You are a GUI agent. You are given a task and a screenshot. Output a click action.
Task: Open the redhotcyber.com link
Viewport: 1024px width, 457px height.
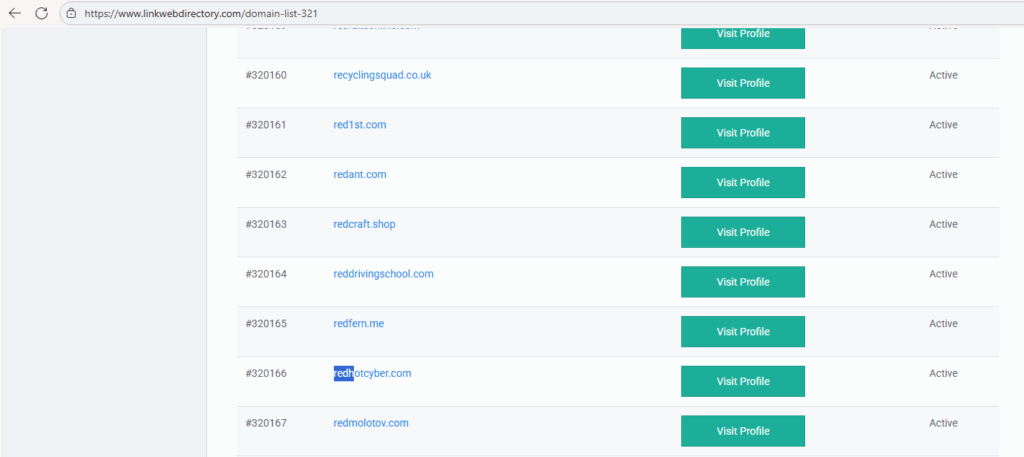pos(372,373)
